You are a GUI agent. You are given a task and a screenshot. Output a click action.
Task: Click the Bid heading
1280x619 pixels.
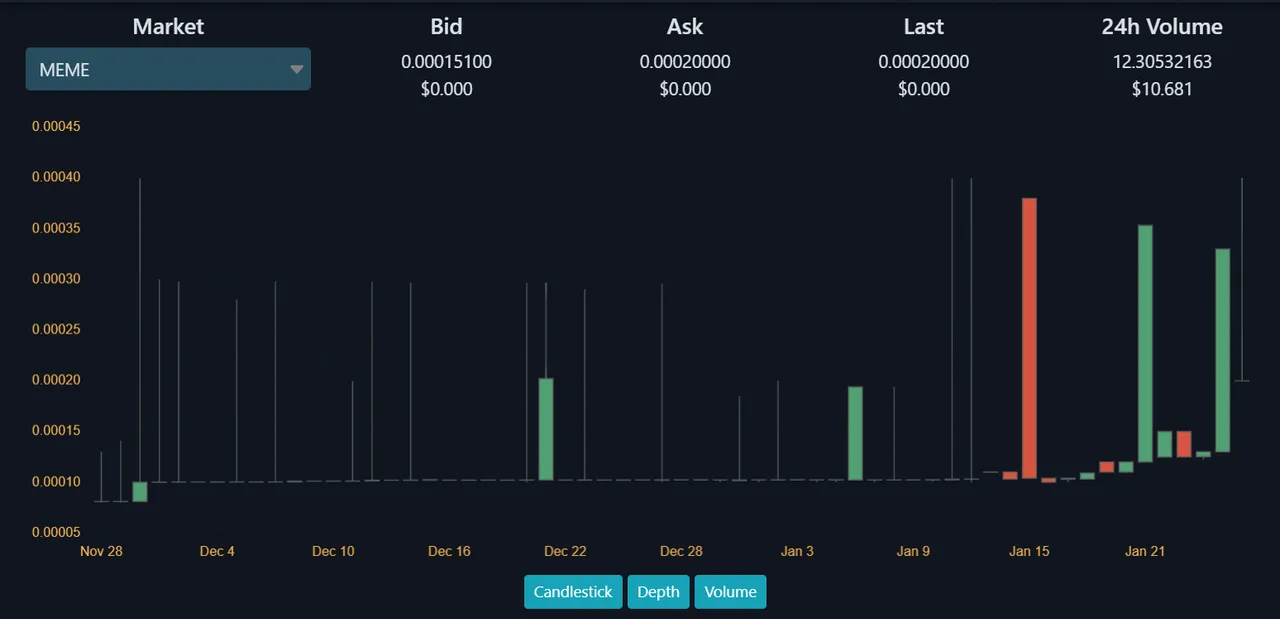coord(446,27)
